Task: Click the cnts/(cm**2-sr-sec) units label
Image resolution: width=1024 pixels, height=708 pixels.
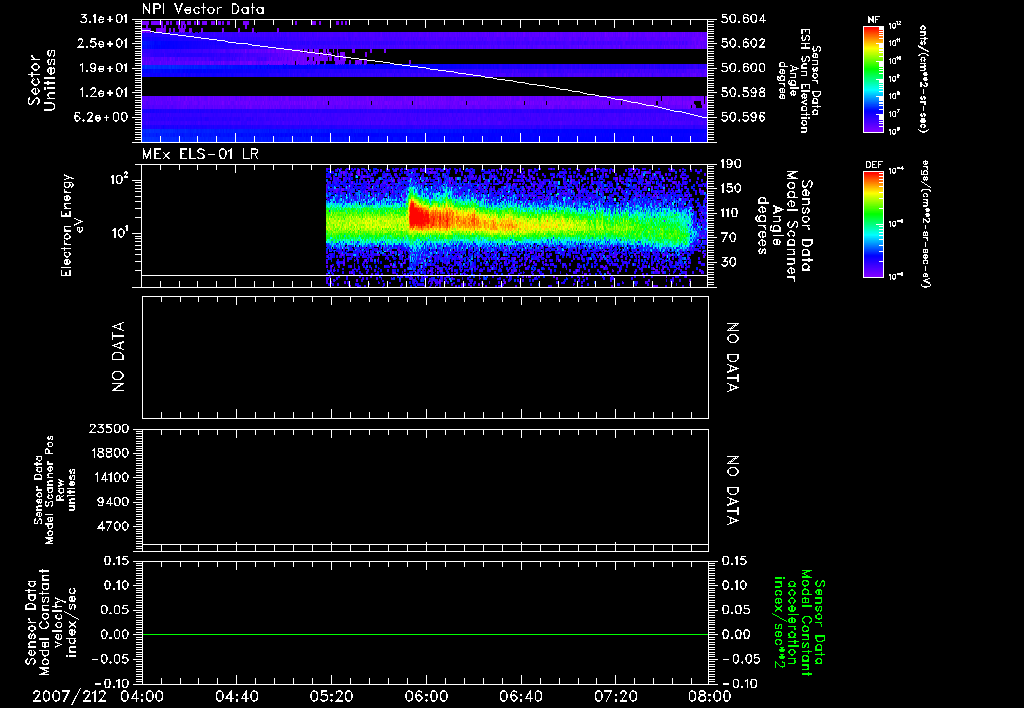Action: click(x=923, y=79)
